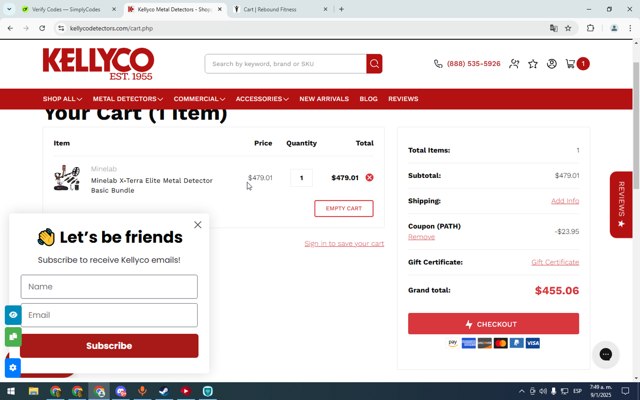The height and width of the screenshot is (400, 640).
Task: Click the Add Info shipping link
Action: click(x=565, y=201)
